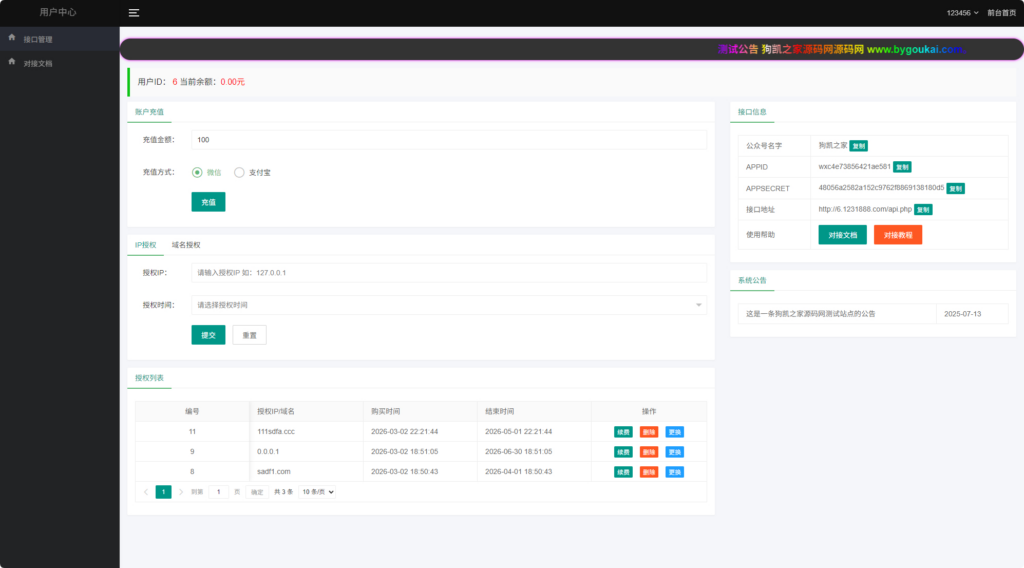Toggle the sidebar hamburger menu icon
This screenshot has height=568, width=1024.
tap(134, 13)
